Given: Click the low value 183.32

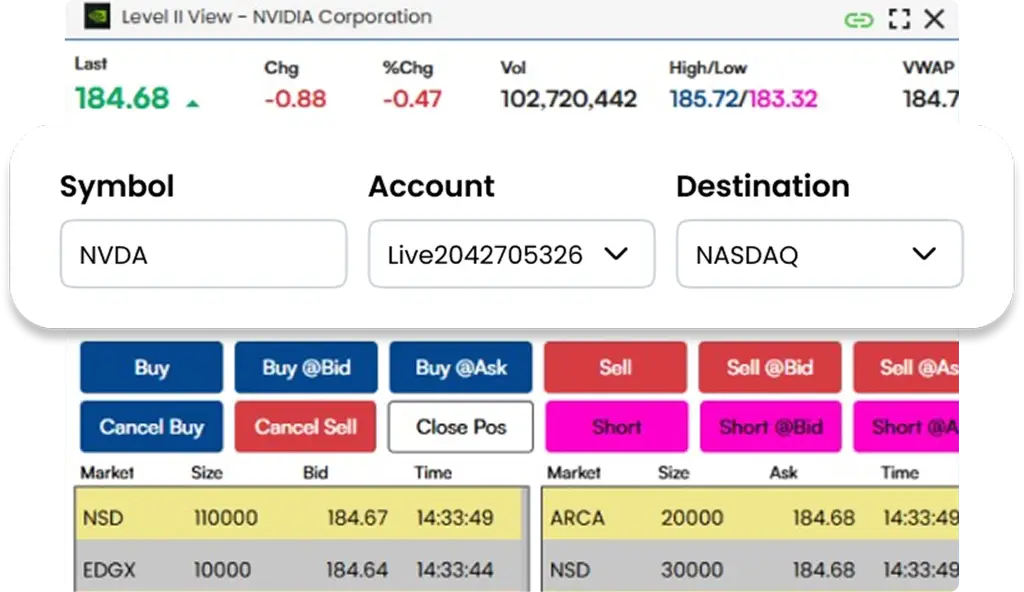Looking at the screenshot, I should [782, 99].
